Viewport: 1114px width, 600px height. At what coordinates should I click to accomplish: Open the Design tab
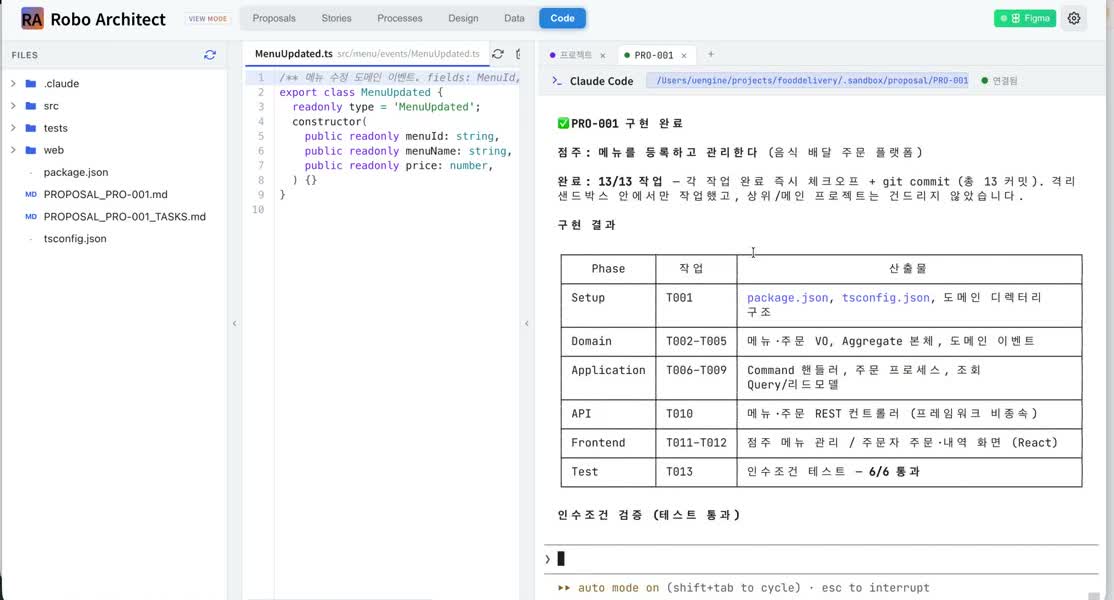click(x=463, y=18)
